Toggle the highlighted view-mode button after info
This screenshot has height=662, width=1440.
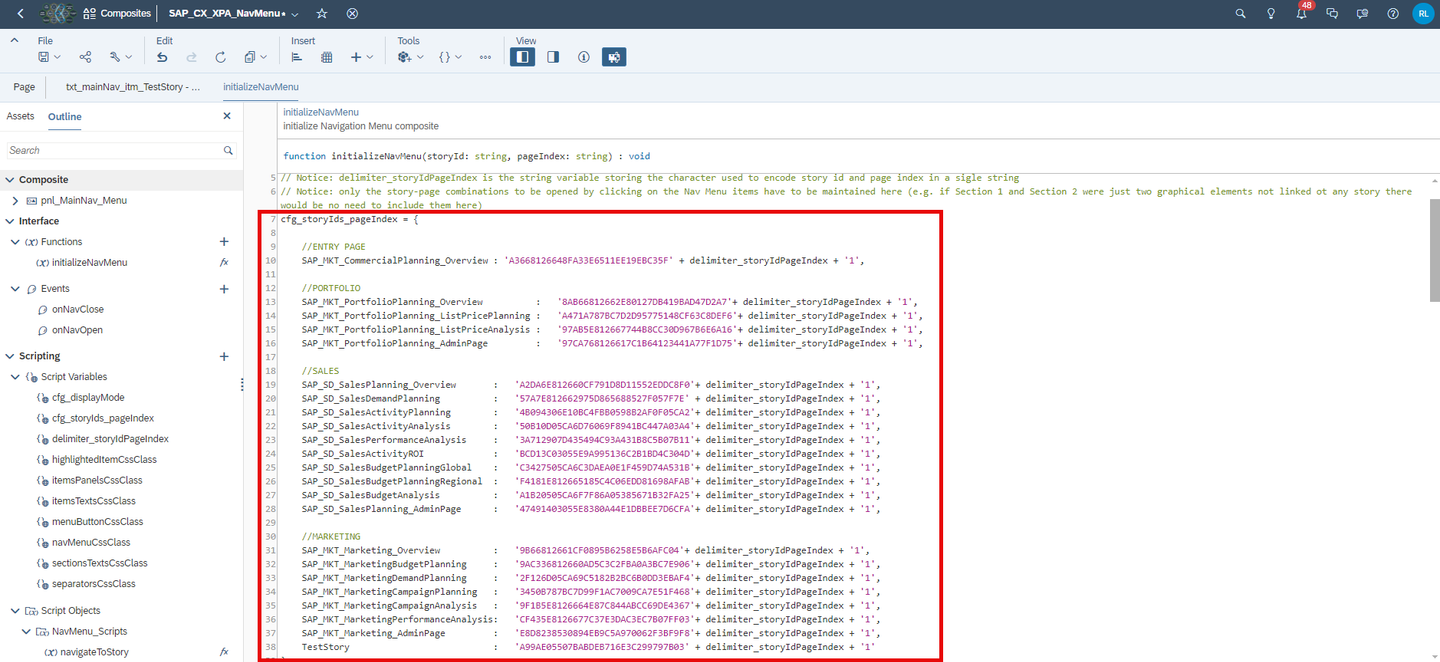(614, 57)
